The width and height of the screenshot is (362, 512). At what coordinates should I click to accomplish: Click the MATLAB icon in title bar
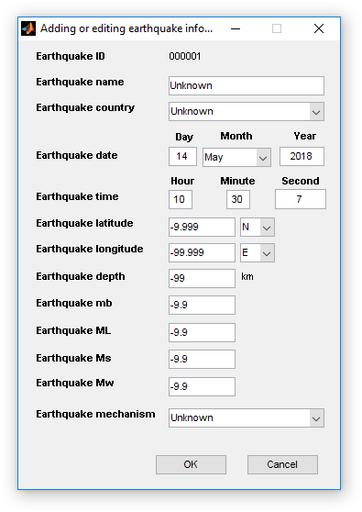[x=28, y=29]
